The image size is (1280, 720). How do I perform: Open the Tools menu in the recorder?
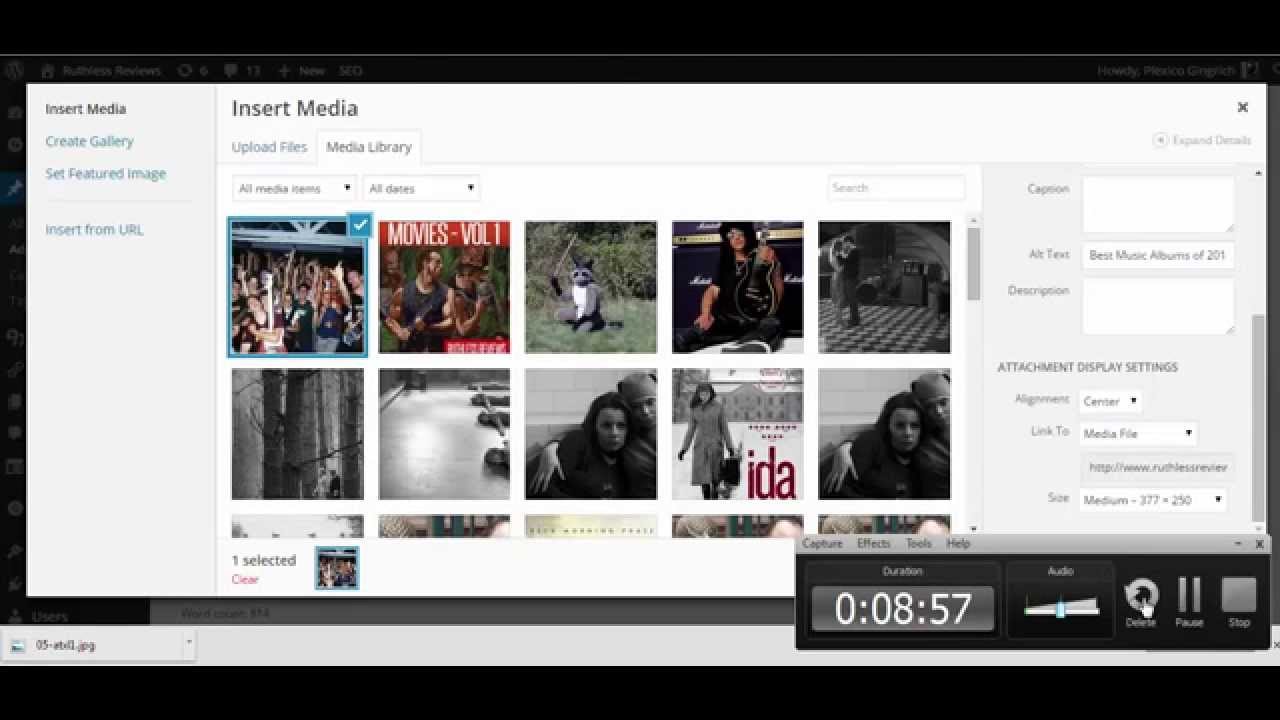click(x=918, y=544)
